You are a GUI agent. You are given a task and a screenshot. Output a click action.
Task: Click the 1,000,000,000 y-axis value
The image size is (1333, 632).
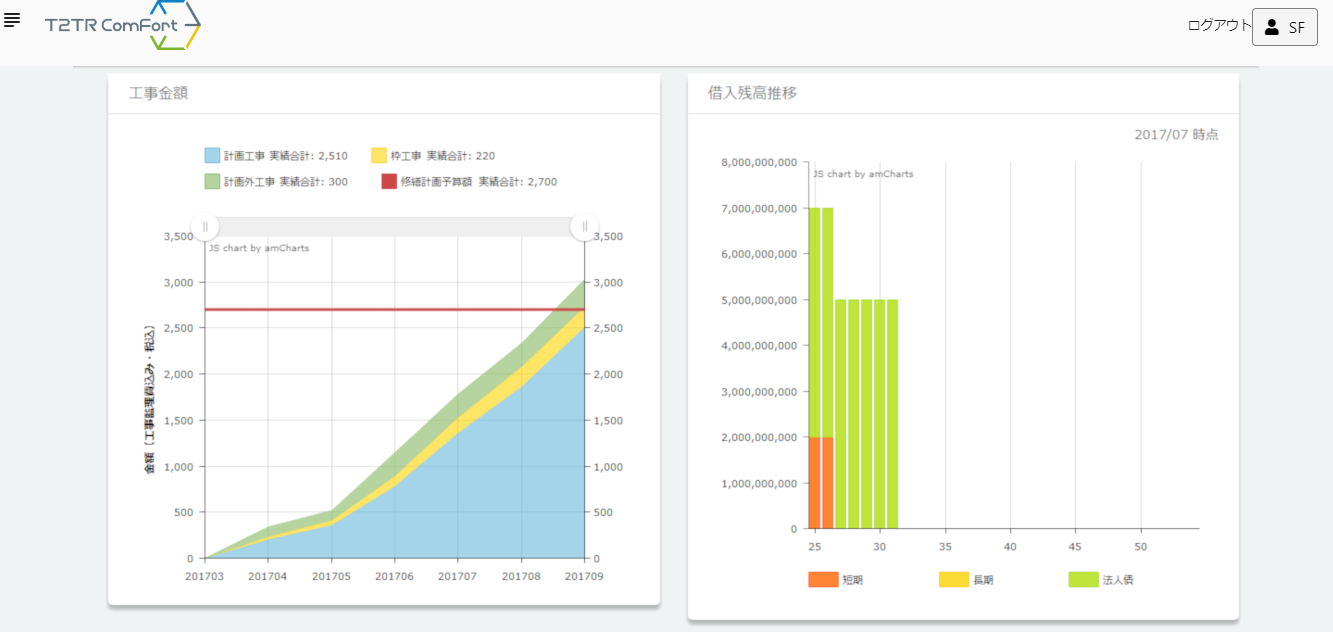759,483
